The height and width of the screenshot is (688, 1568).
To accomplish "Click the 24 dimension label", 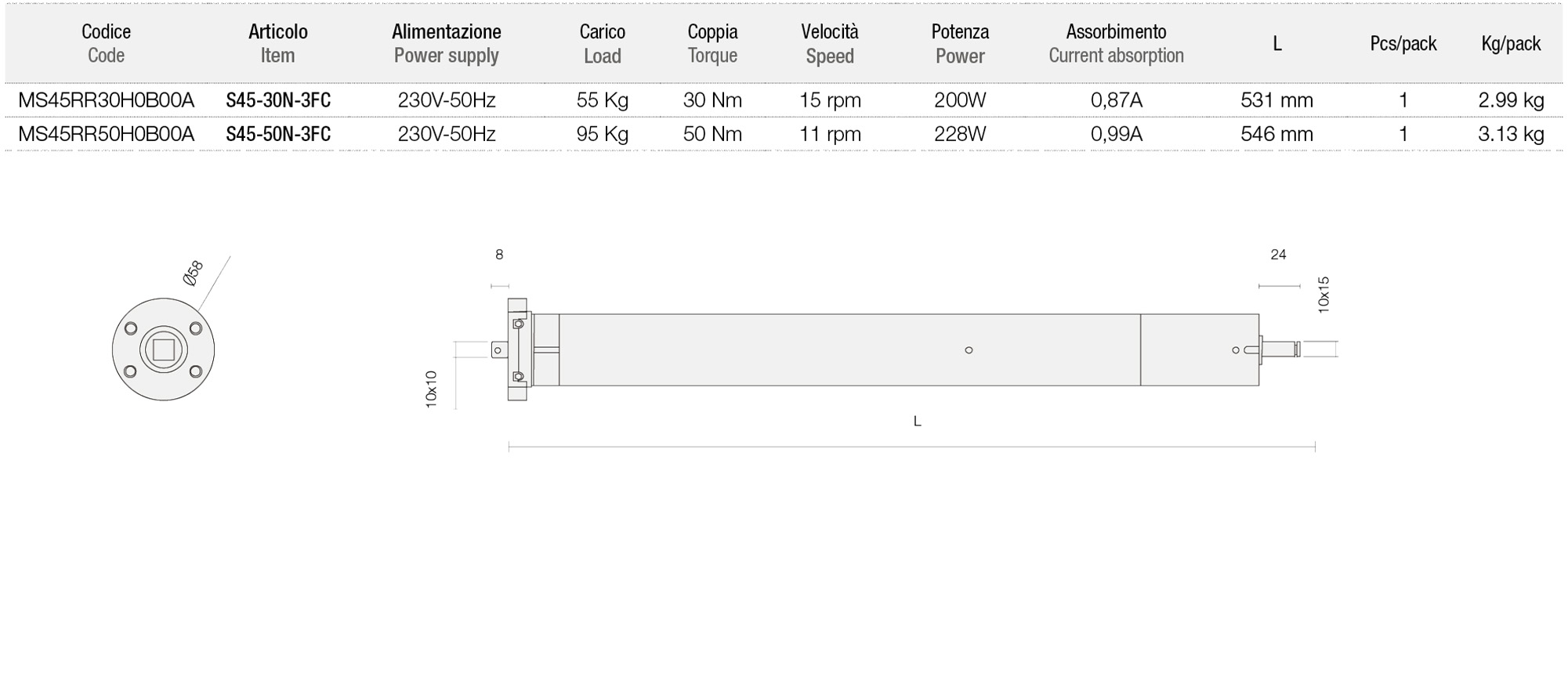I will click(x=1278, y=255).
